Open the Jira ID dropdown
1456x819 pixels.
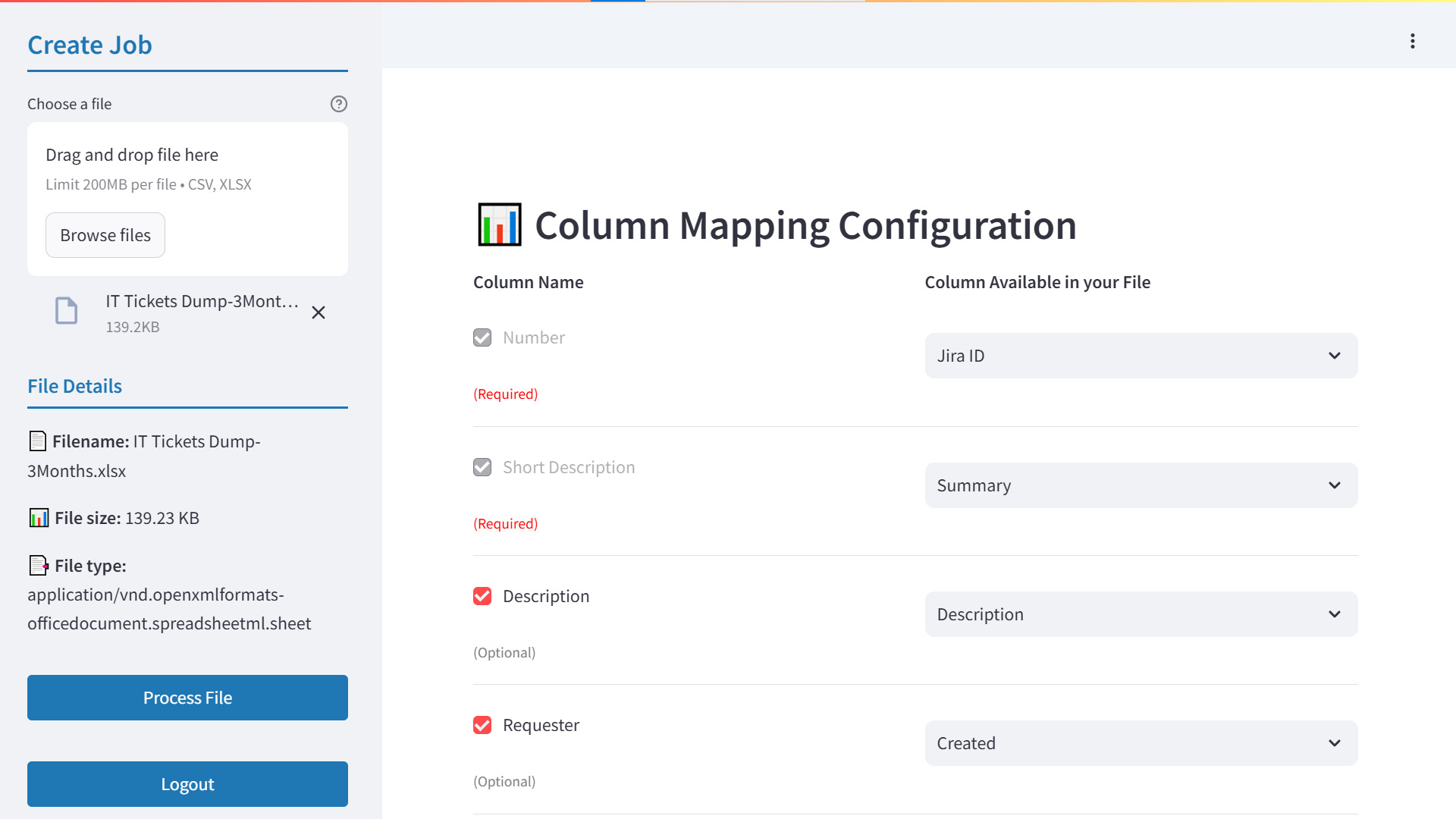(1141, 356)
